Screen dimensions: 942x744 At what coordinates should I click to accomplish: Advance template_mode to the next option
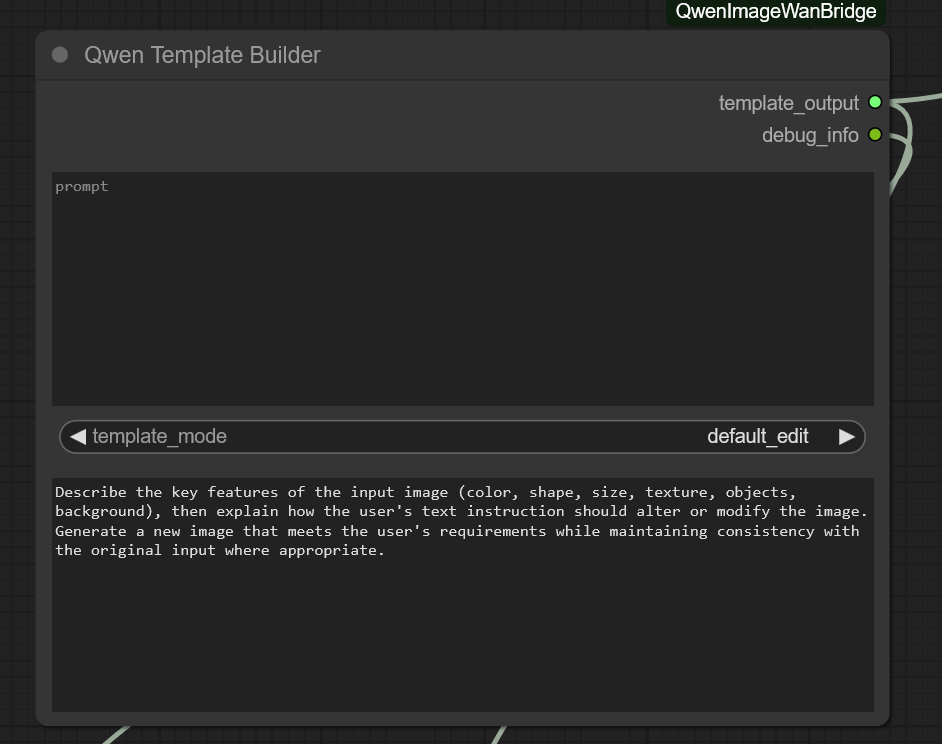click(847, 436)
